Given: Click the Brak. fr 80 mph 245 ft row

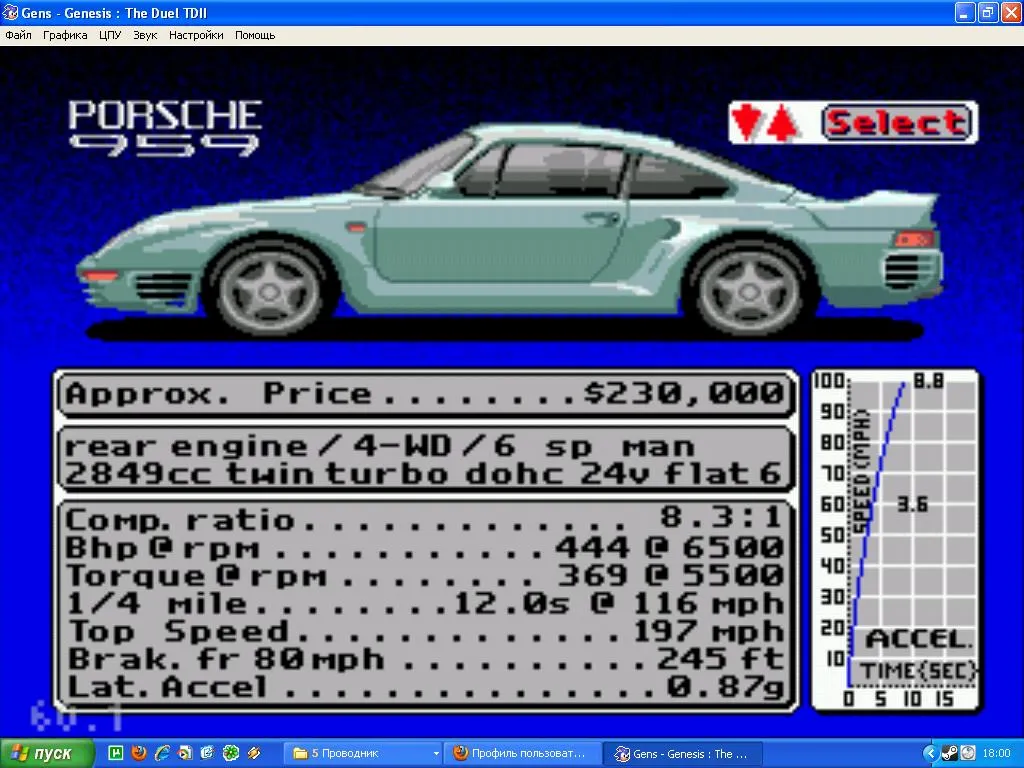Looking at the screenshot, I should [x=424, y=659].
